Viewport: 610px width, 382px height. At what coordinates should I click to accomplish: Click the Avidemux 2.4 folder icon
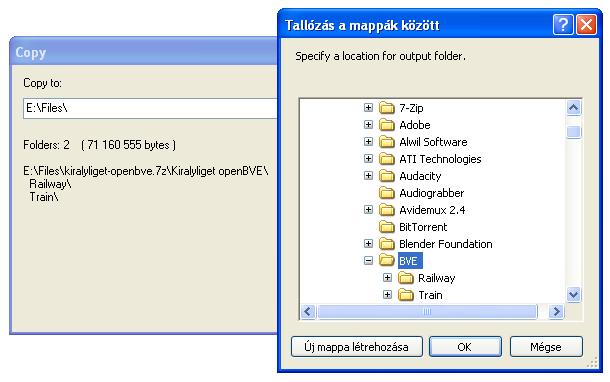click(387, 210)
